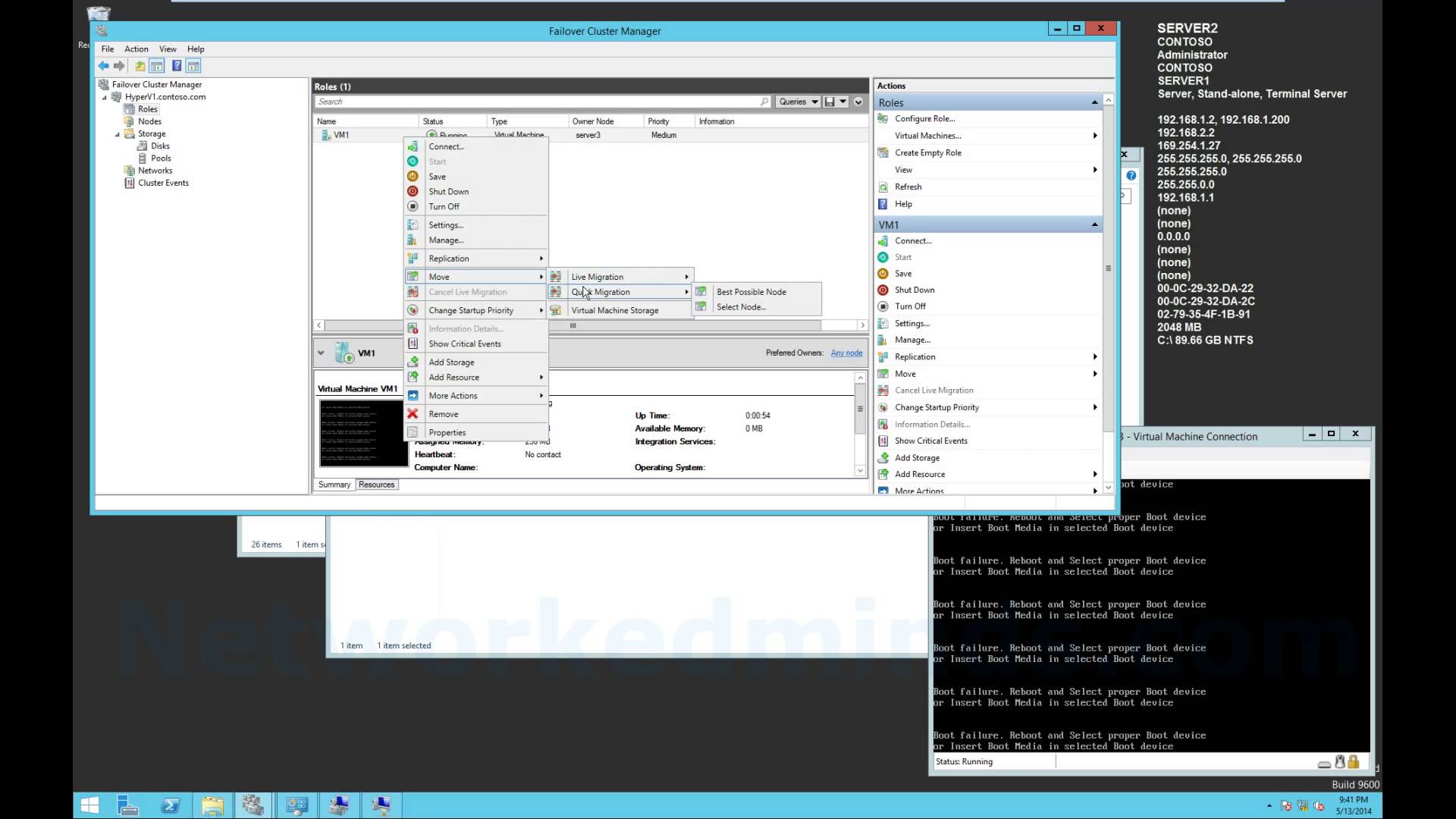The width and height of the screenshot is (1456, 819).
Task: Choose Properties in context menu
Action: click(475, 432)
